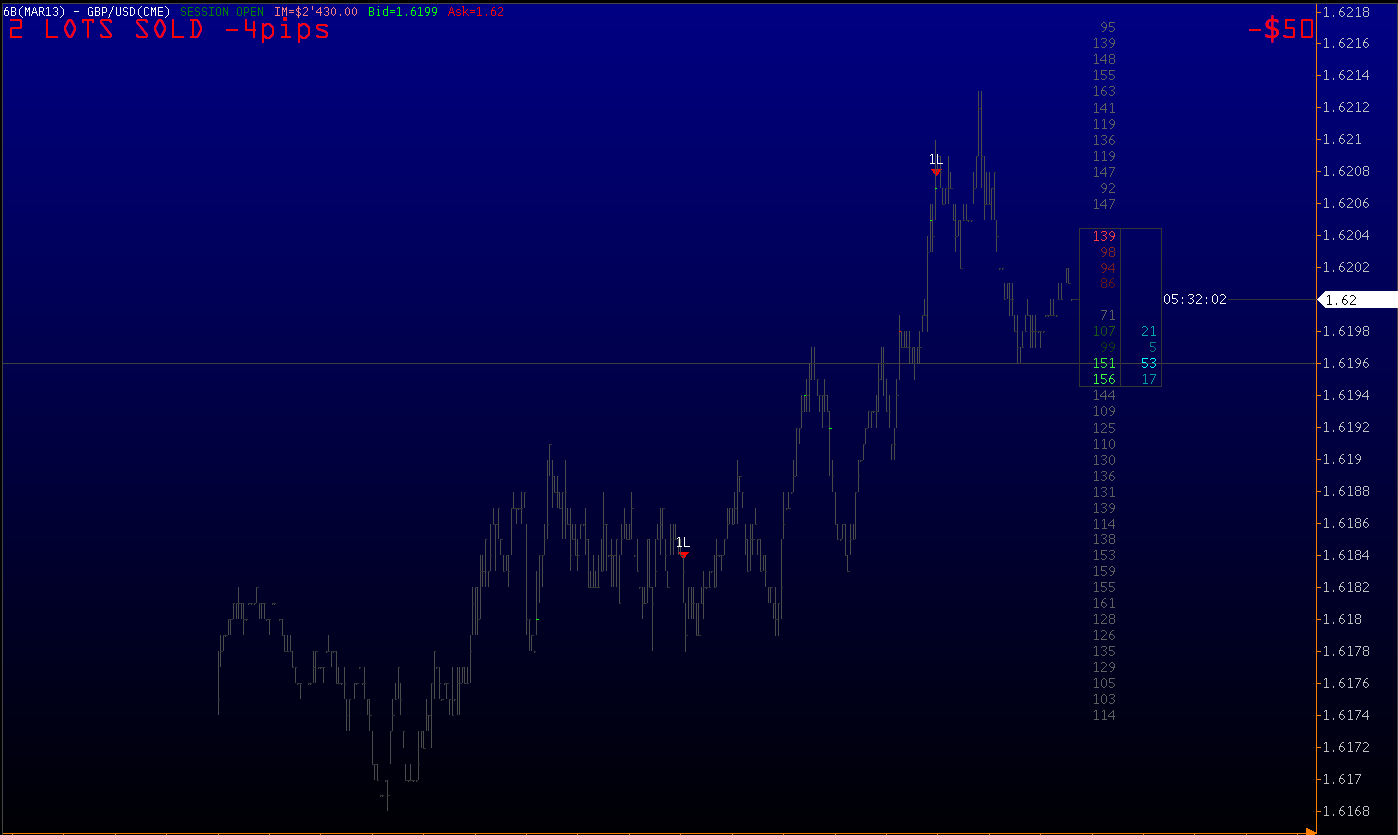Click the 1.619 price axis label
This screenshot has height=835, width=1398.
pyautogui.click(x=1342, y=460)
